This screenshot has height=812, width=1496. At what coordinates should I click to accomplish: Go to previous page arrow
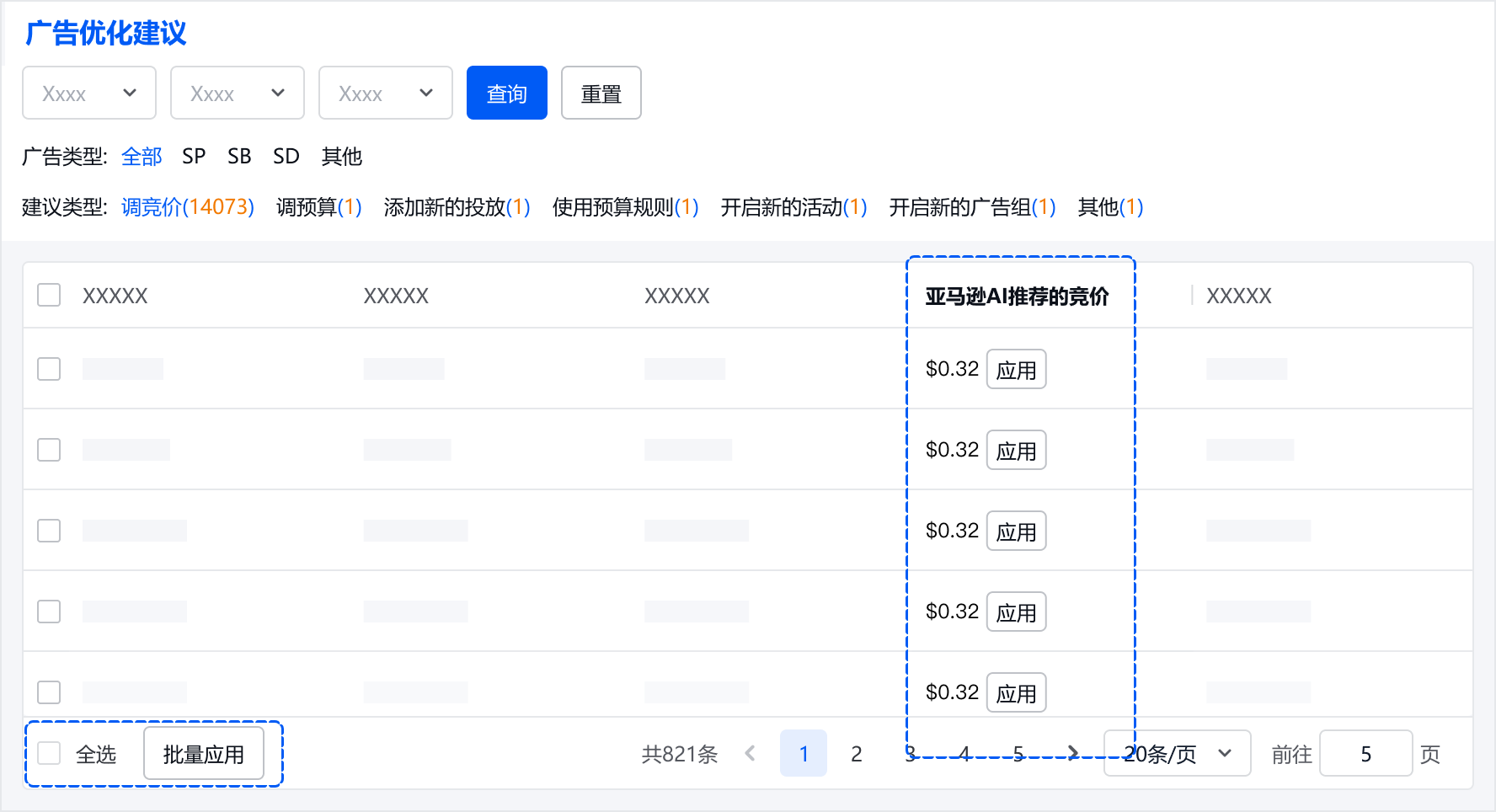[750, 753]
